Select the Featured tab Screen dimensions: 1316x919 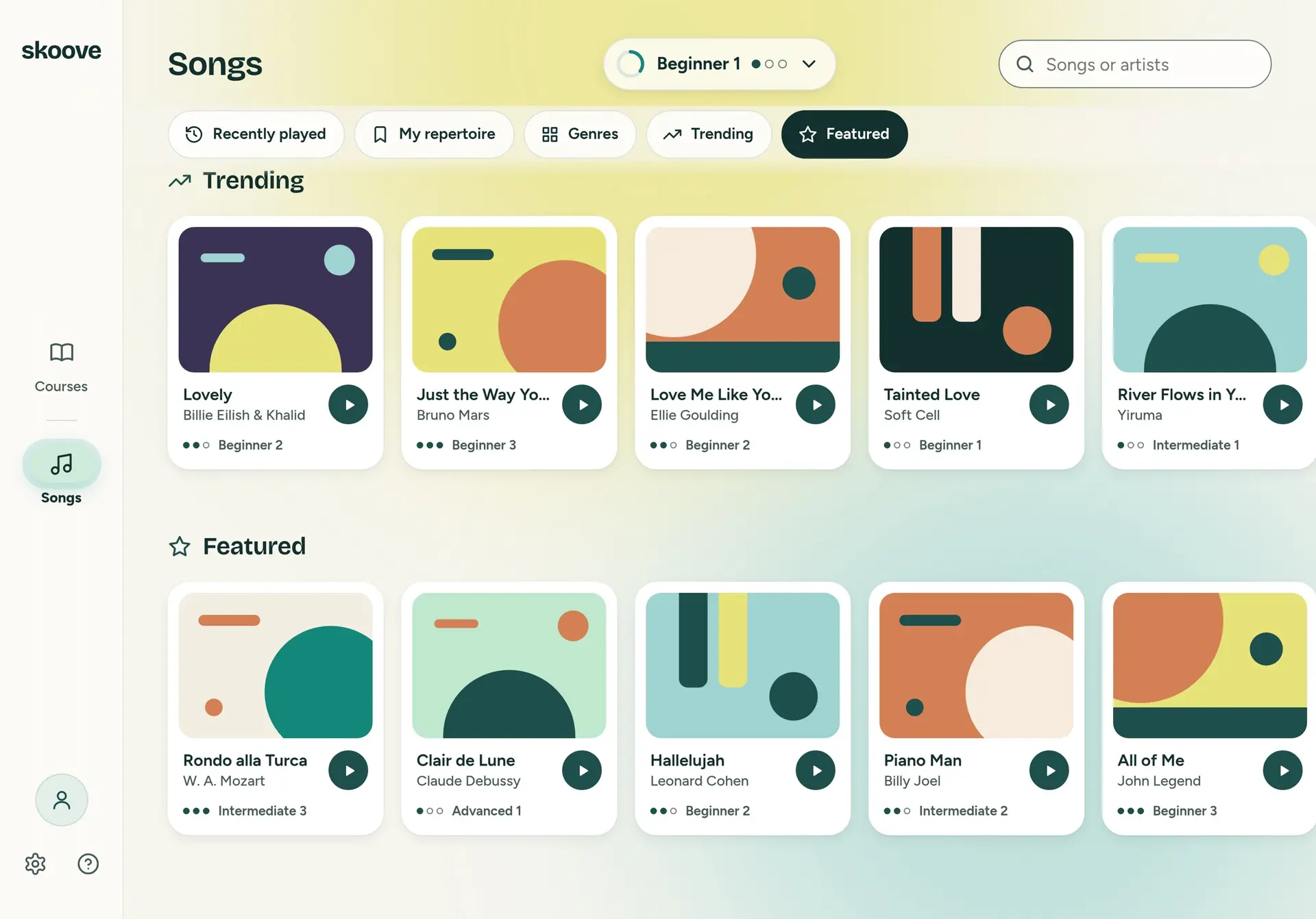click(x=844, y=134)
